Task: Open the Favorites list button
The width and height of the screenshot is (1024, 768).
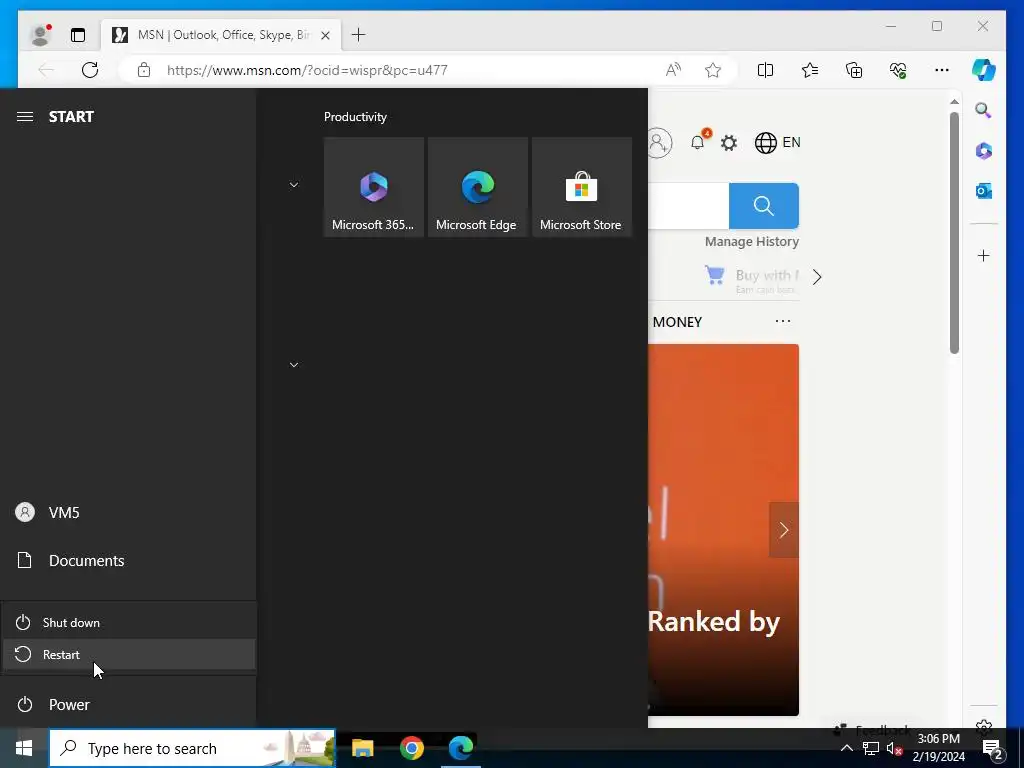Action: point(810,70)
